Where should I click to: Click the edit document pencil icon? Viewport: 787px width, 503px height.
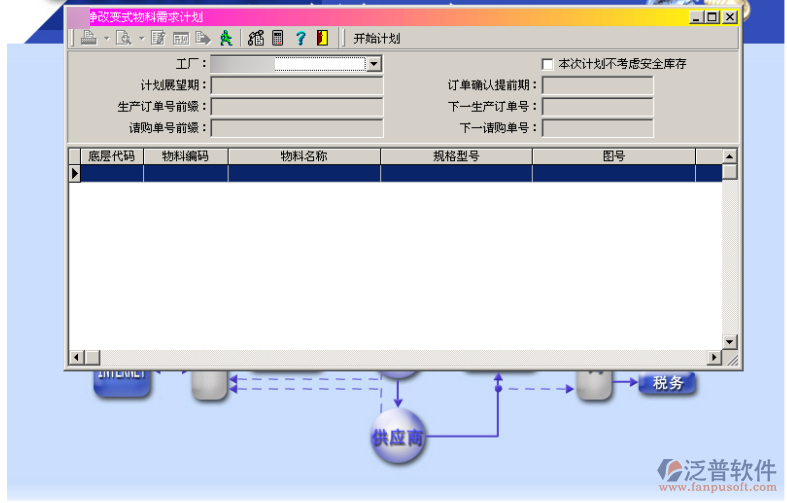(x=158, y=38)
